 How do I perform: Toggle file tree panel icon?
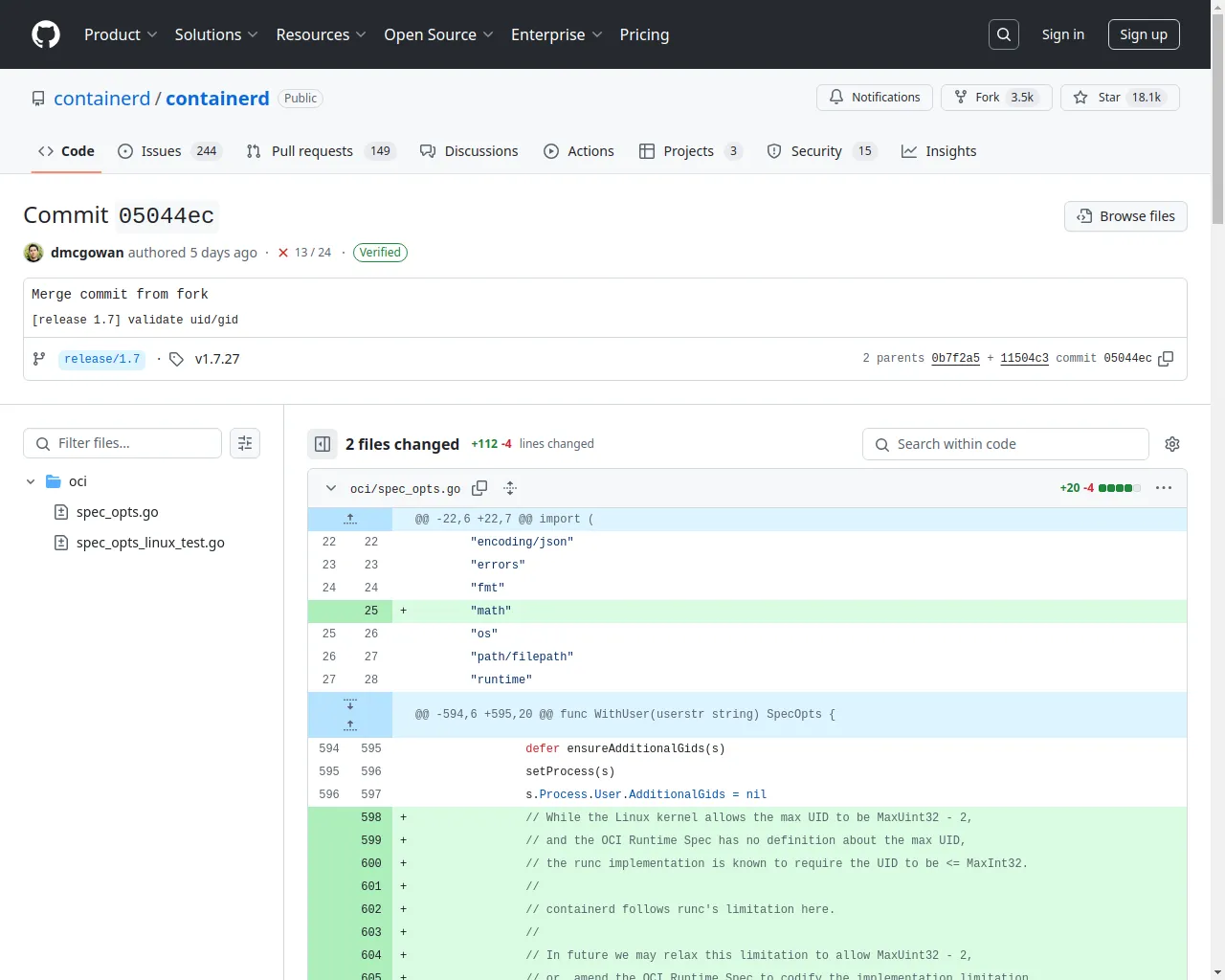[323, 444]
